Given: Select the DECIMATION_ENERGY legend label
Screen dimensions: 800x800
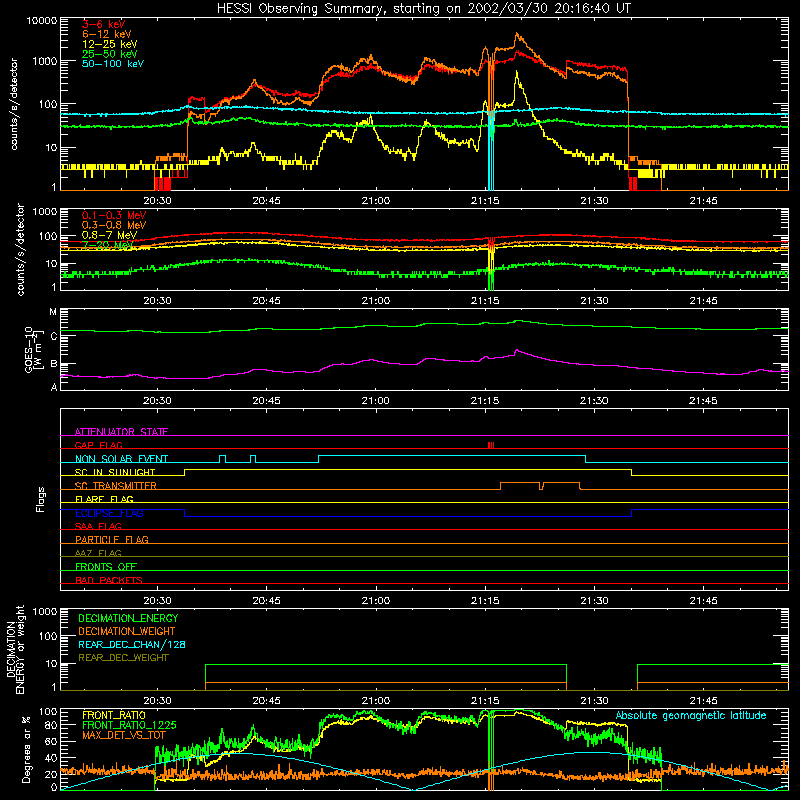Looking at the screenshot, I should 128,618.
